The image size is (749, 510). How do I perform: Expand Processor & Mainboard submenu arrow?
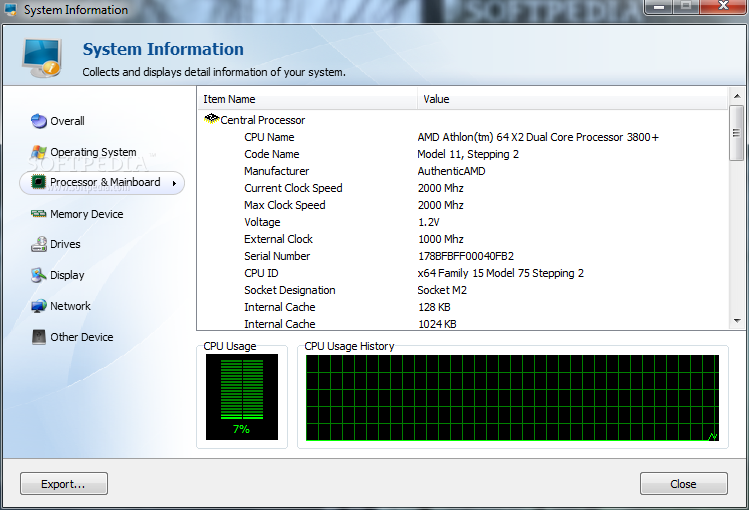tap(174, 183)
